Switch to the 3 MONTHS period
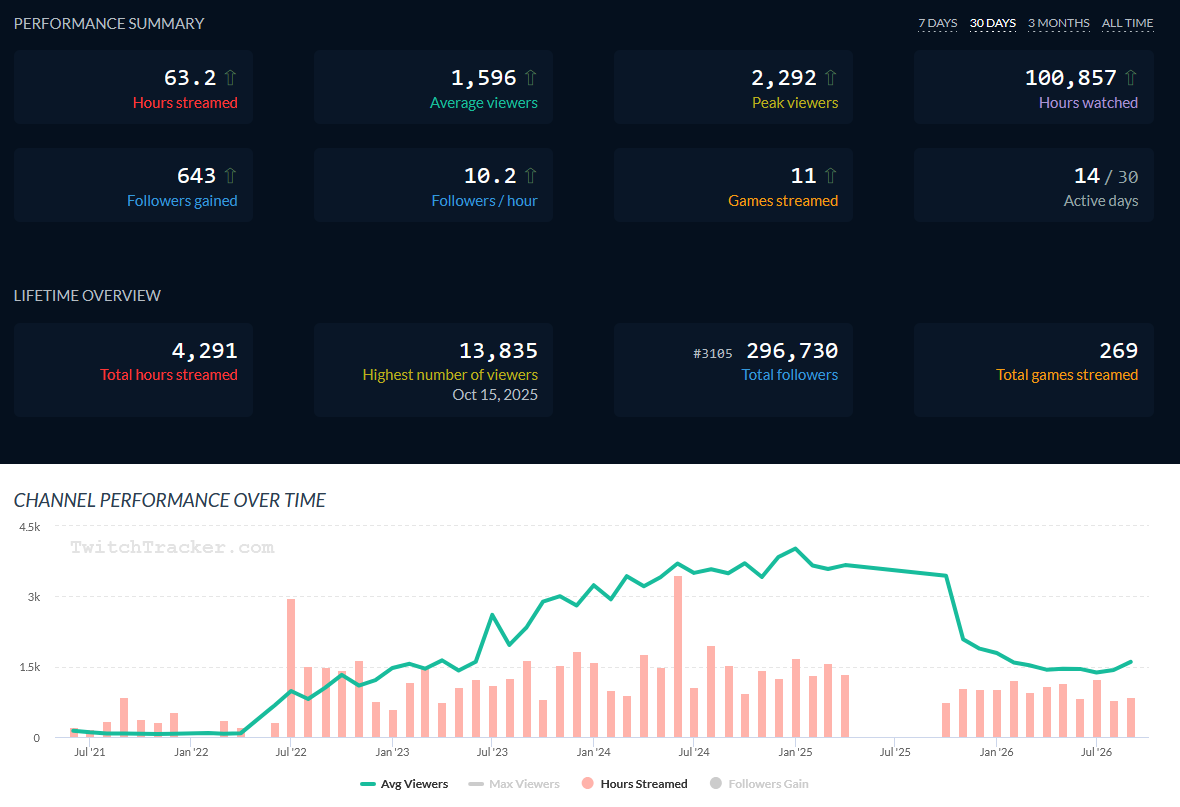The image size is (1180, 807). coord(1059,23)
